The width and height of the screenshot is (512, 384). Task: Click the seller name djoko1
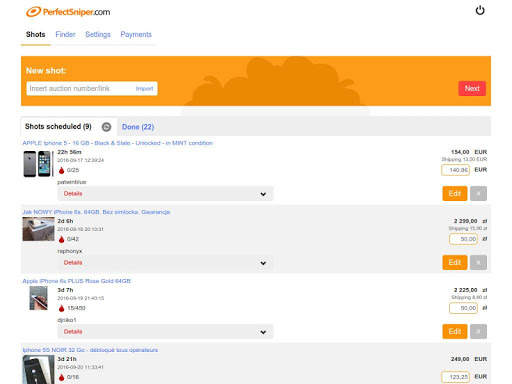tap(67, 320)
